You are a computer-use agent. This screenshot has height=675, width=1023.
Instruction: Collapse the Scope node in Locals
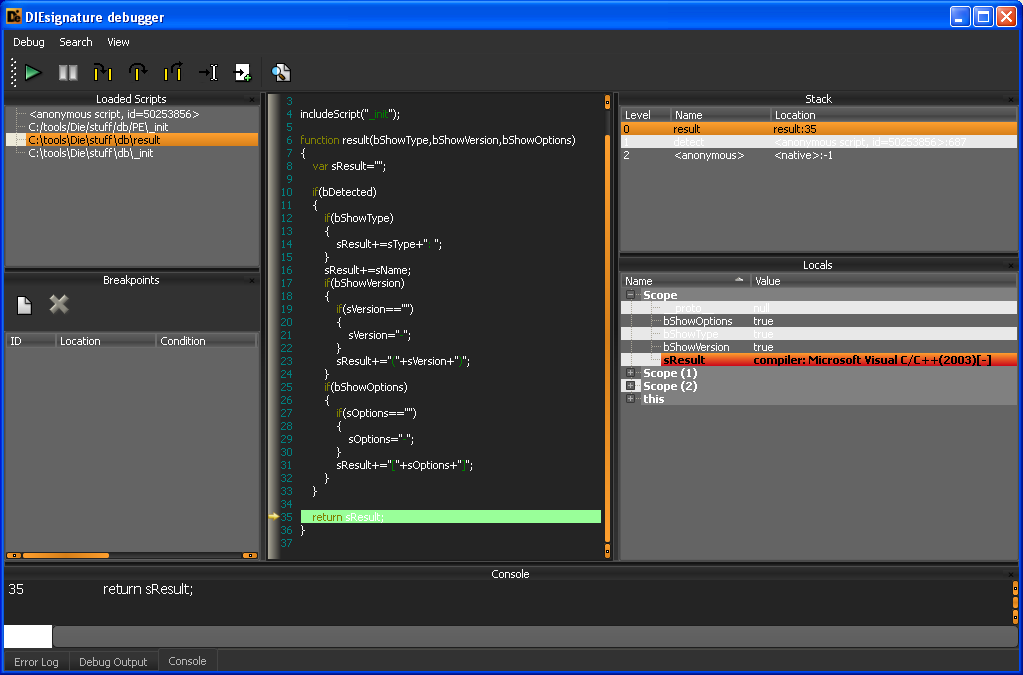tap(631, 295)
